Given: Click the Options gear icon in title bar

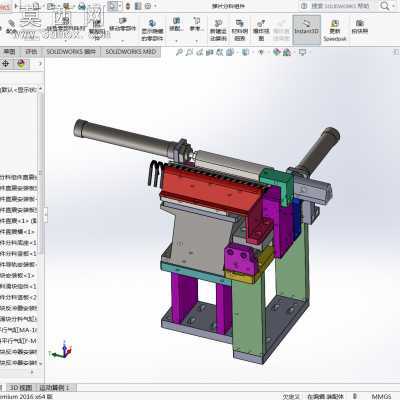Looking at the screenshot, I should point(148,6).
